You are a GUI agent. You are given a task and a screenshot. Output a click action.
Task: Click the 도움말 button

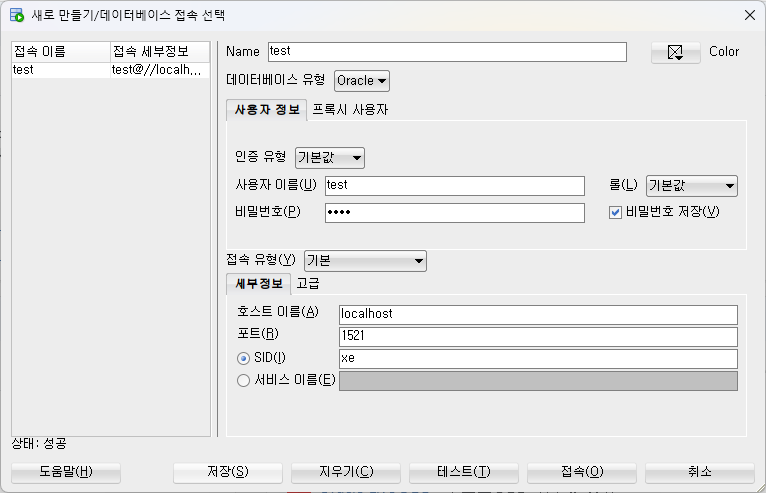tap(66, 472)
